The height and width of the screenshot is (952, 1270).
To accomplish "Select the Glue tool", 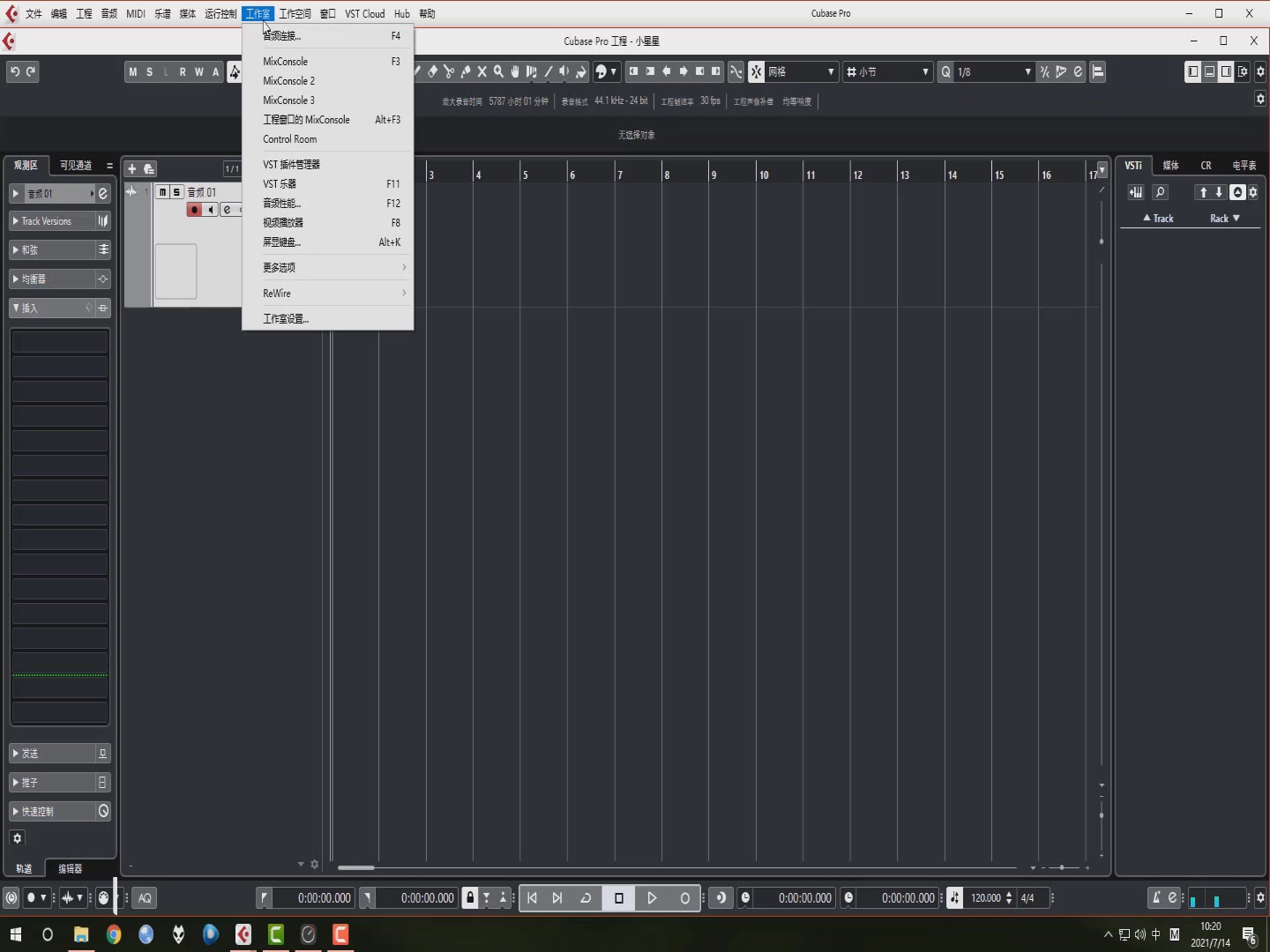I will tap(466, 72).
